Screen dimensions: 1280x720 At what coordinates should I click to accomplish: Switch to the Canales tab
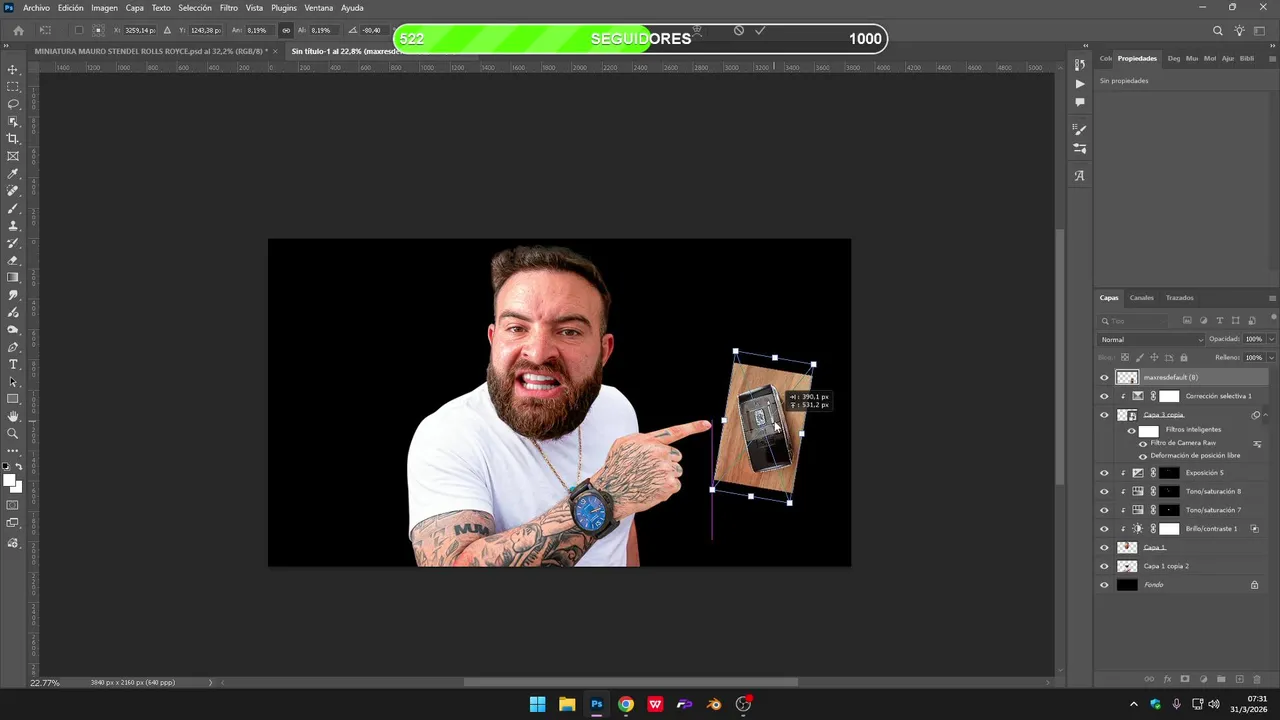pyautogui.click(x=1141, y=298)
